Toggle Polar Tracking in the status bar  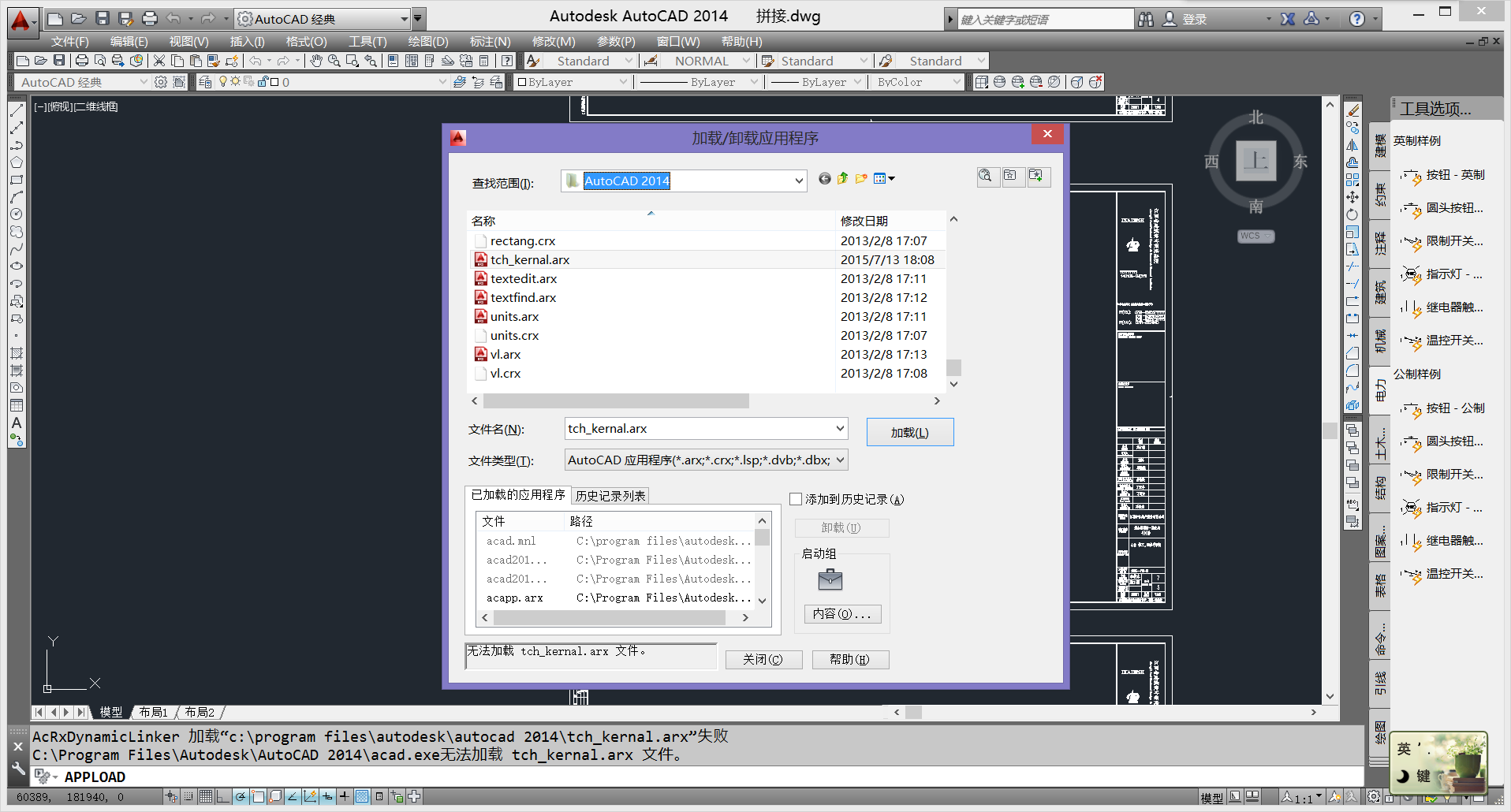(x=241, y=796)
